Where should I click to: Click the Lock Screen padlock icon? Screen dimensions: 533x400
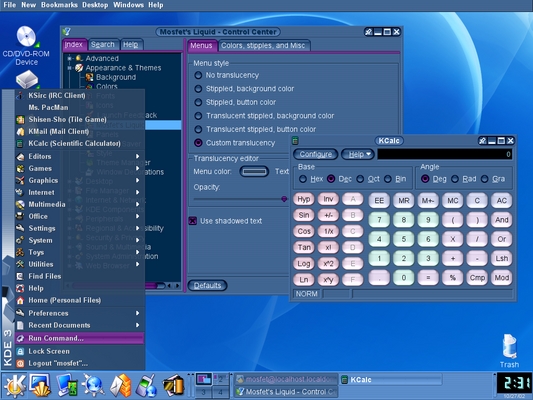pos(20,351)
